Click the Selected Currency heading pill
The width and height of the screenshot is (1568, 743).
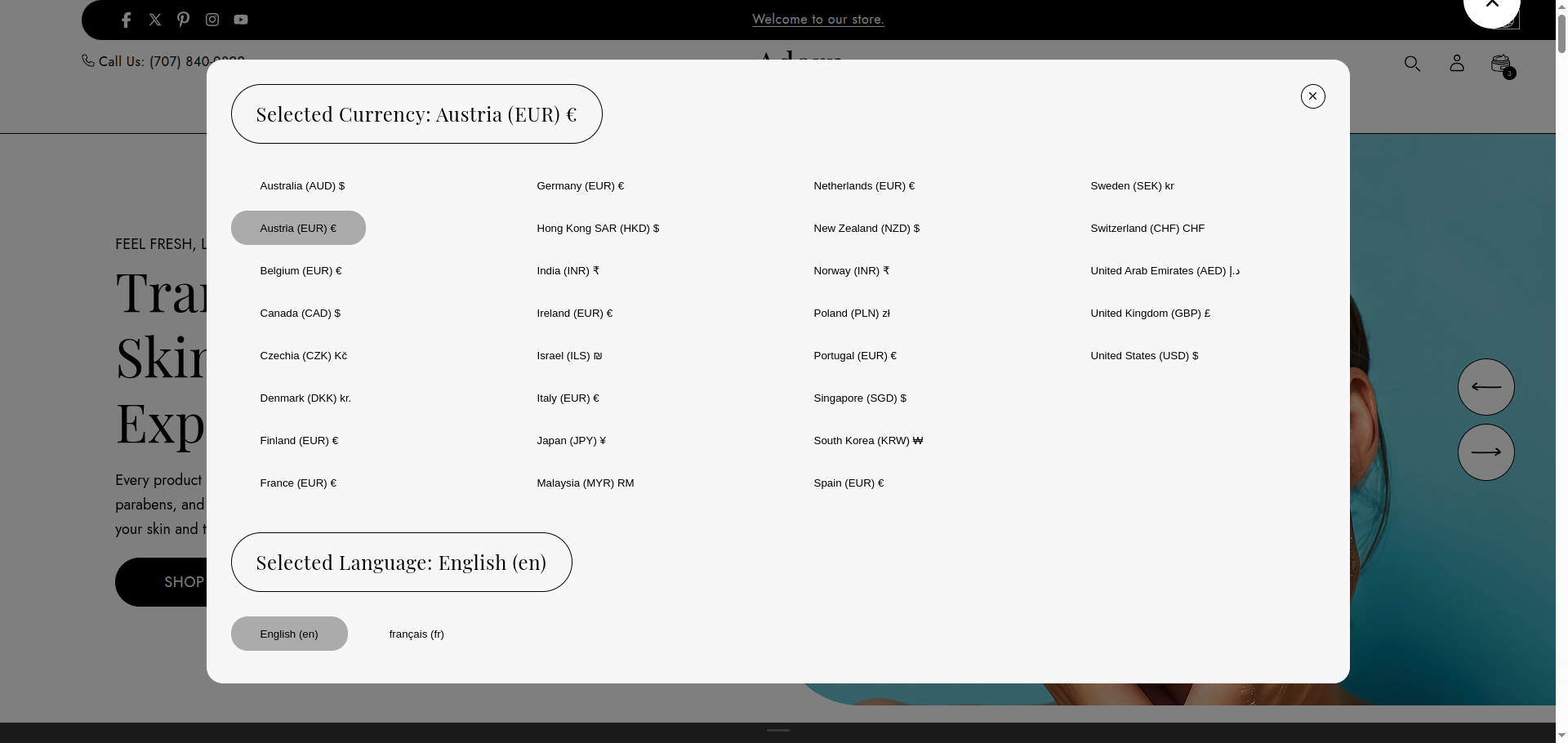[416, 114]
